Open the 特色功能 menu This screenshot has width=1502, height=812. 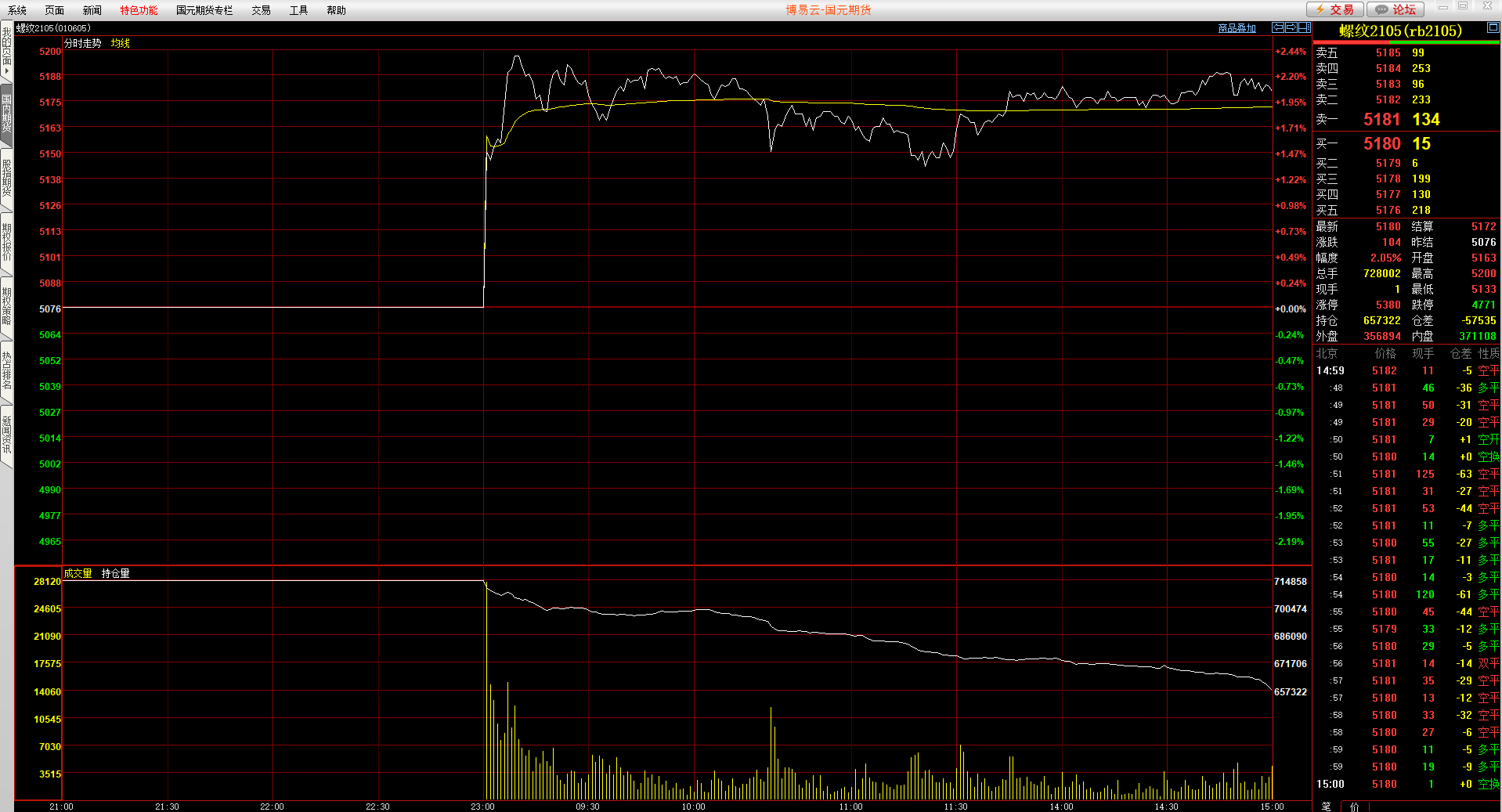[139, 10]
